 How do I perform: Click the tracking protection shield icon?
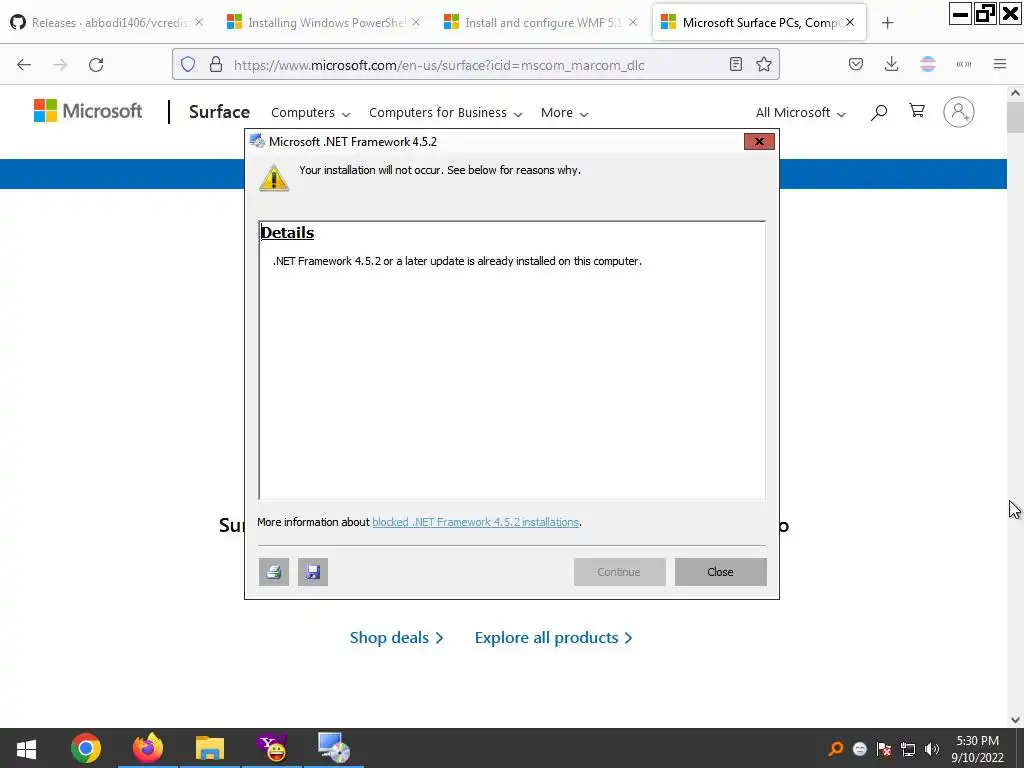[188, 64]
